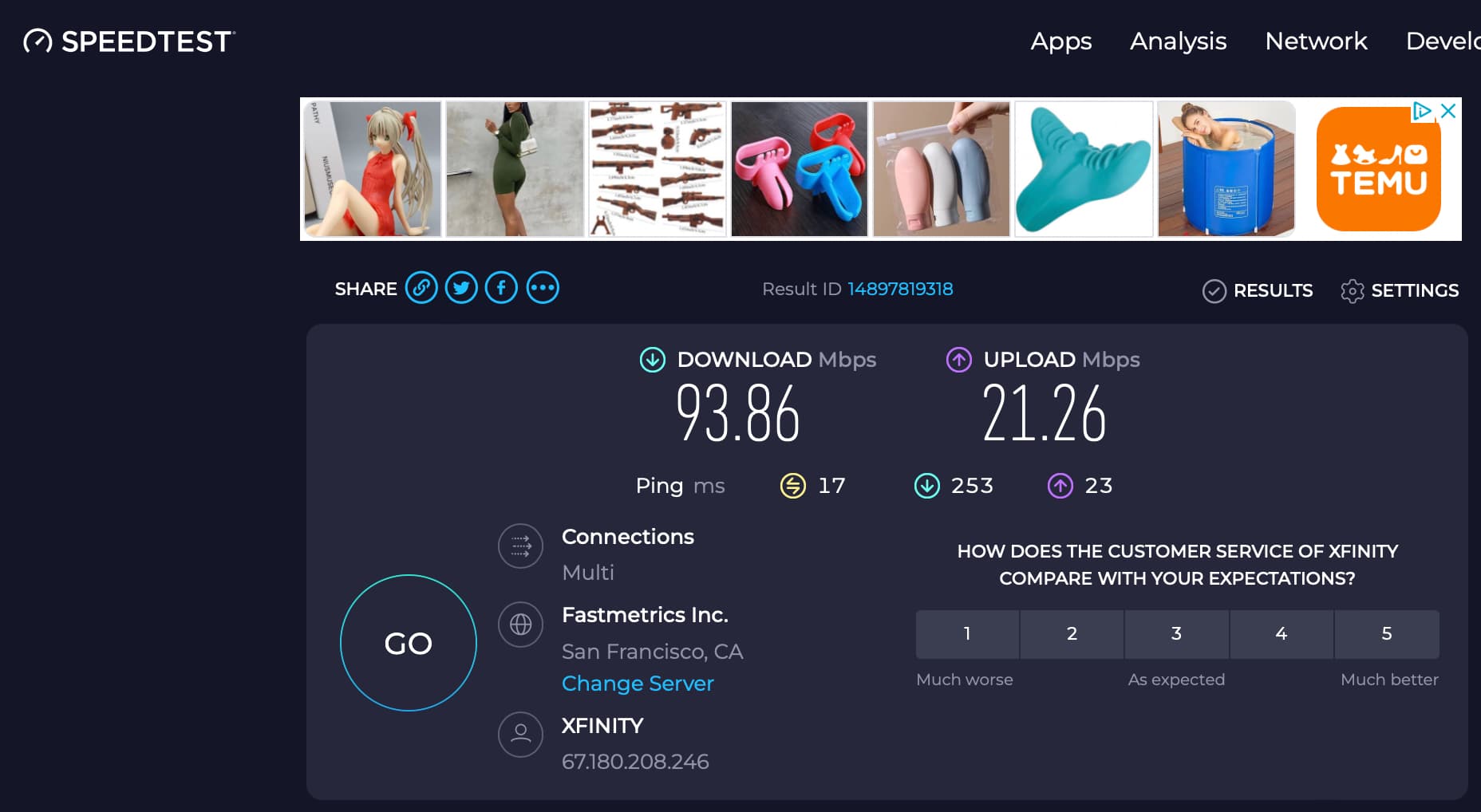Rate customer service 1 Much worse
Screen dimensions: 1481x812
pyautogui.click(x=967, y=634)
